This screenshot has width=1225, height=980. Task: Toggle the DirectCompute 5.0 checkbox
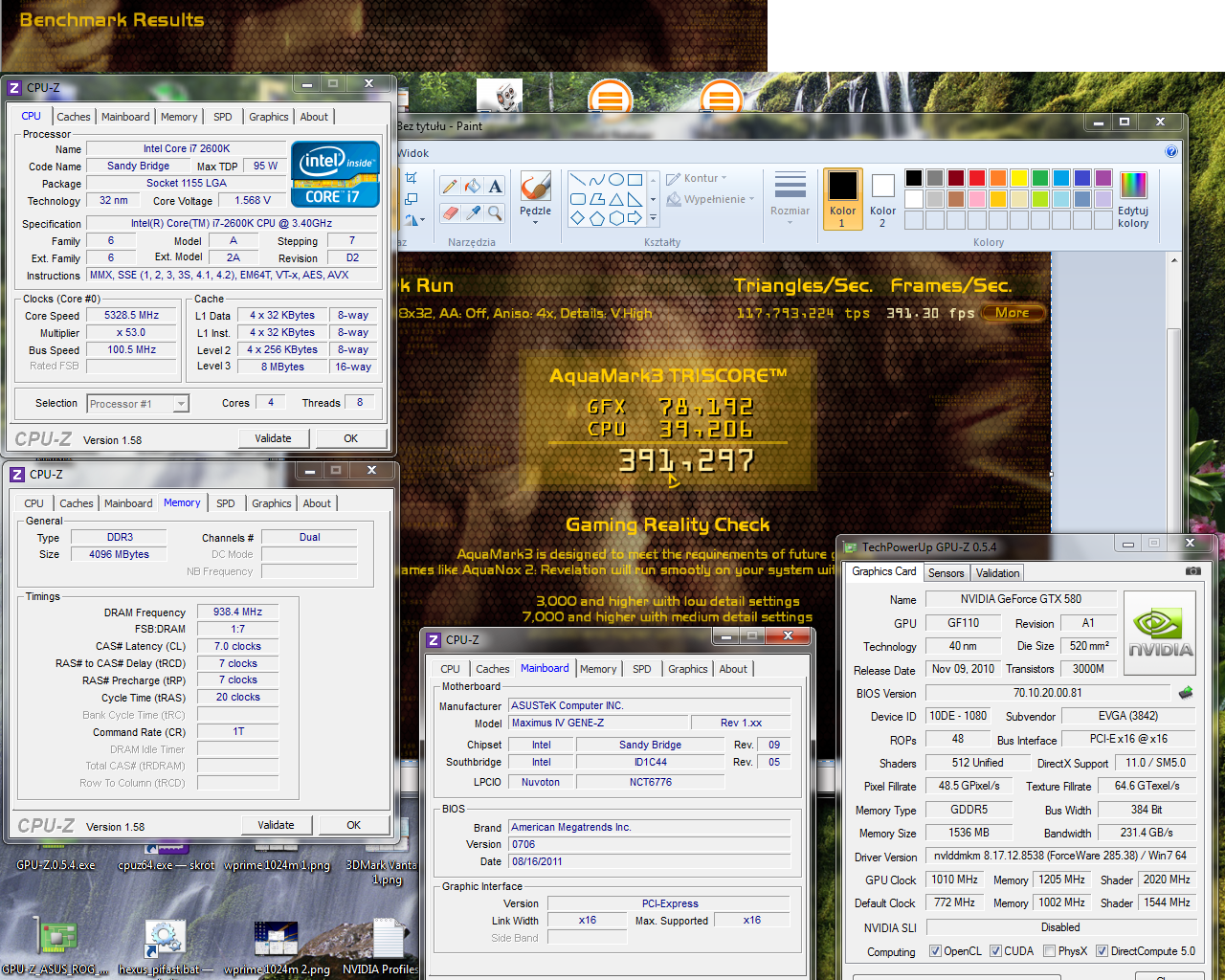pyautogui.click(x=1102, y=951)
